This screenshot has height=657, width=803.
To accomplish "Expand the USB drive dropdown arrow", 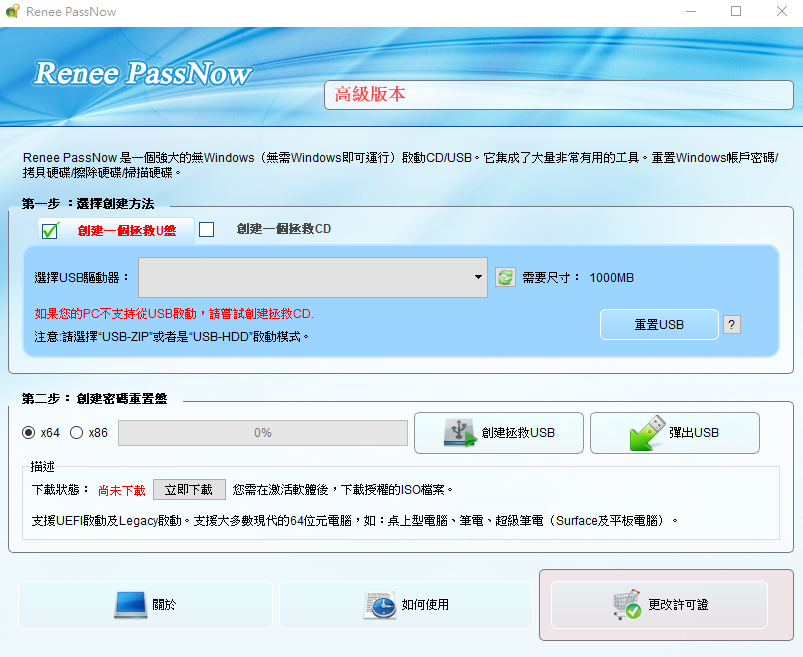I will 479,277.
